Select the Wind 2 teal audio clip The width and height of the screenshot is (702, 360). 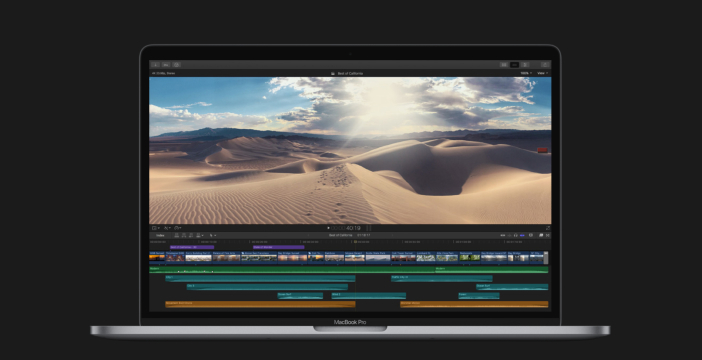point(369,296)
